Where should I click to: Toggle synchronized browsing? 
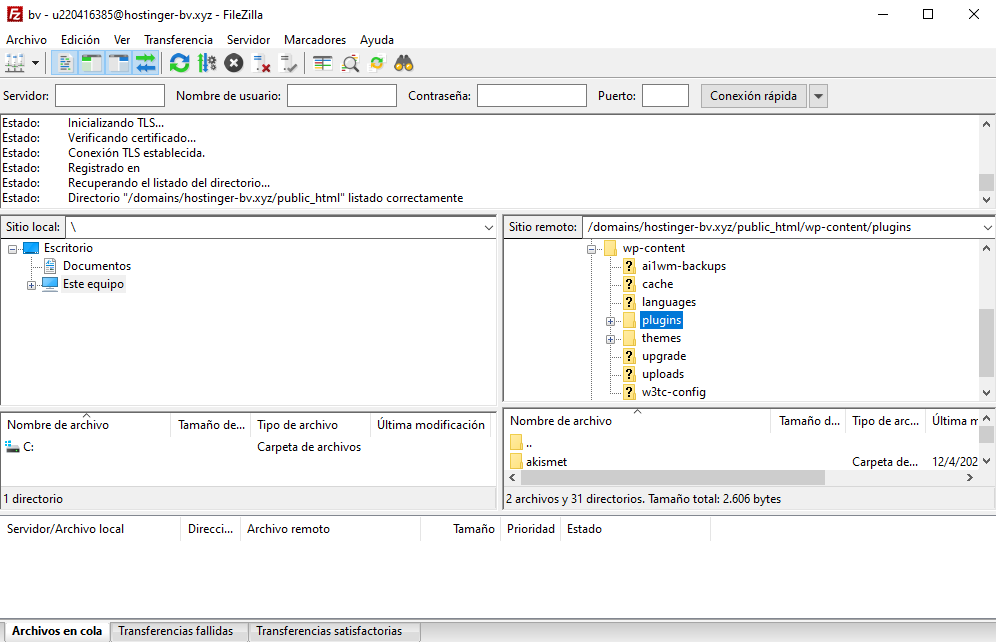click(x=375, y=62)
